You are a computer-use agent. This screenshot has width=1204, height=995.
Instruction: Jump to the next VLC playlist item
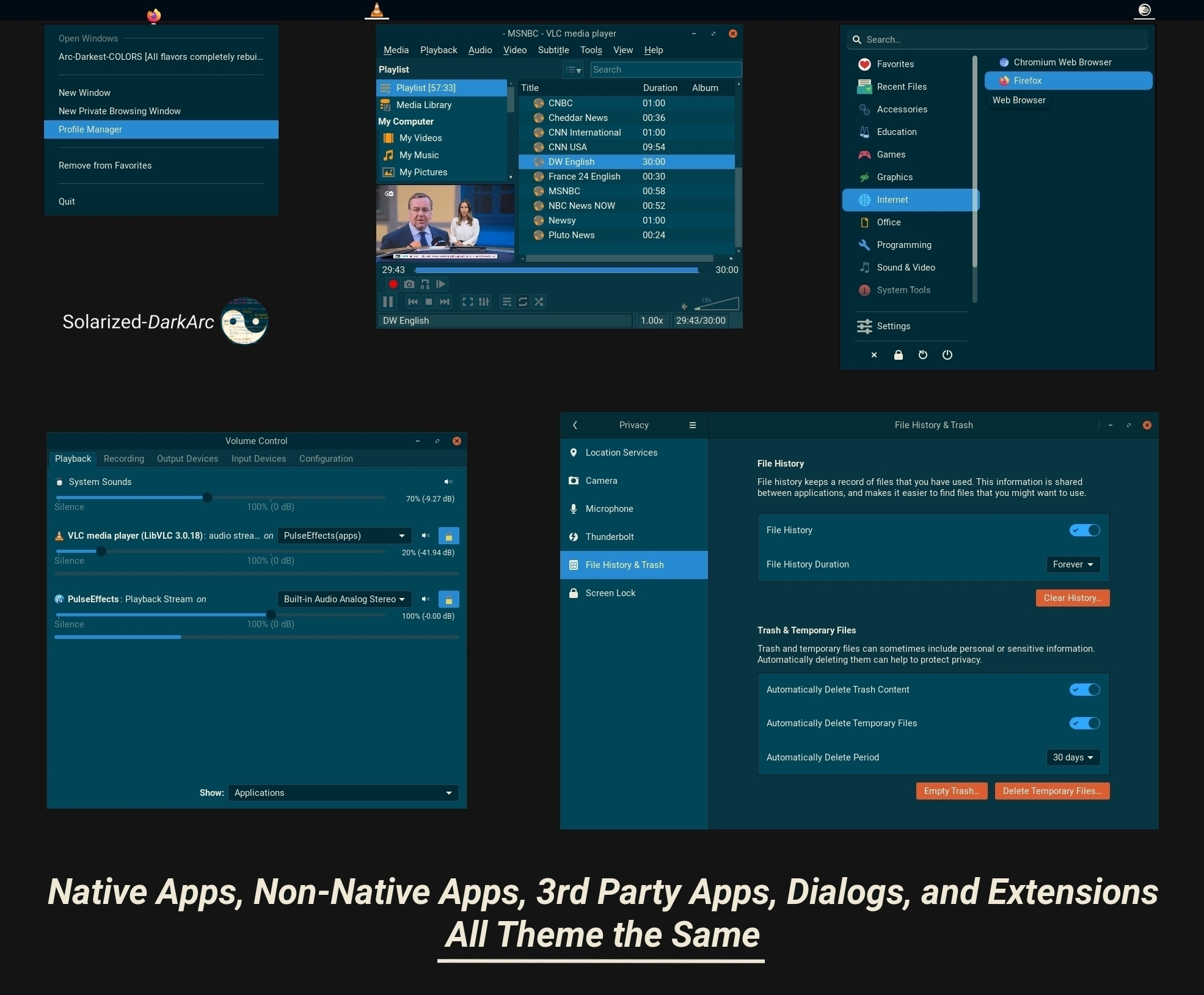tap(445, 302)
